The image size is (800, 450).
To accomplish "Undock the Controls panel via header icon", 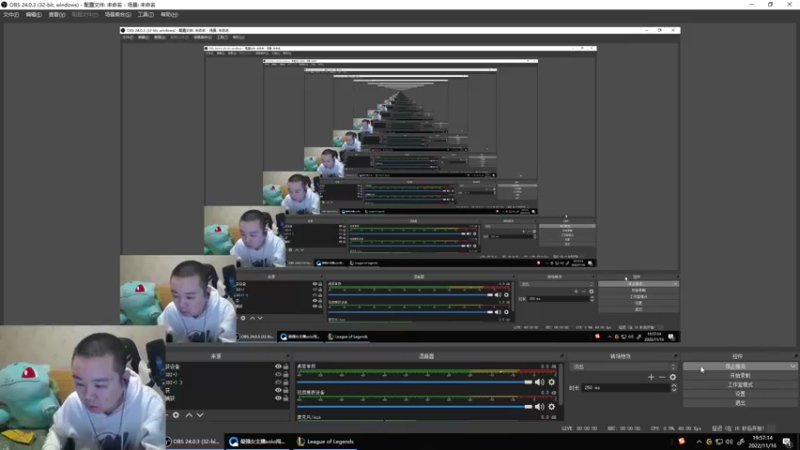I will 795,356.
